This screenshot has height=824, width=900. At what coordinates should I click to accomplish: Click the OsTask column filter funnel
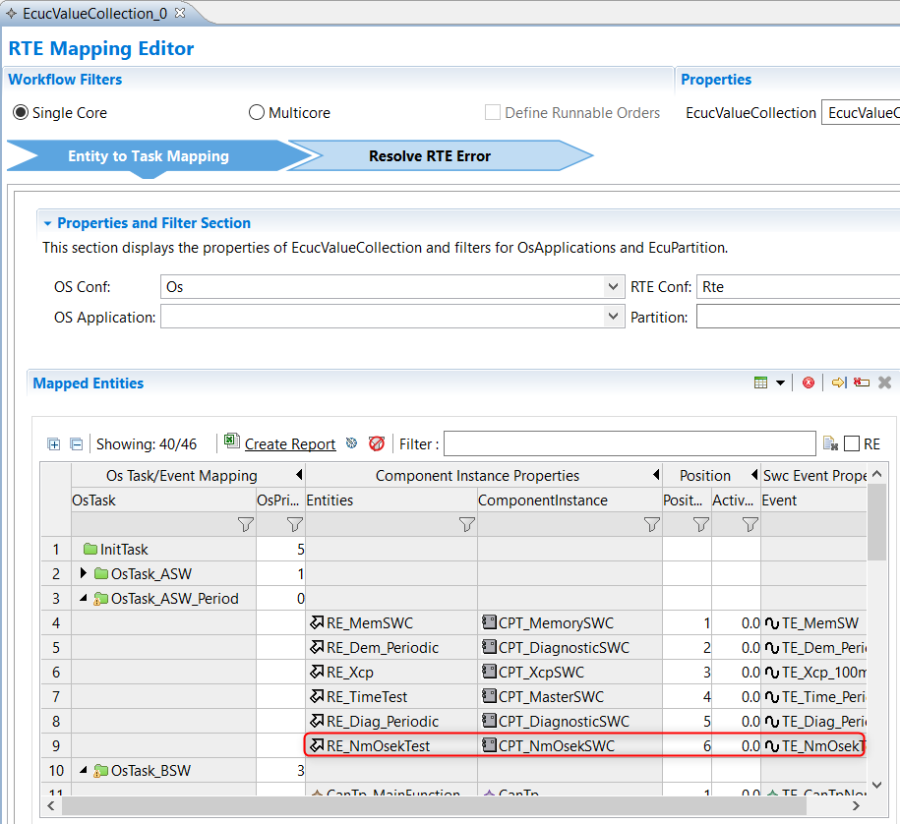tap(246, 524)
